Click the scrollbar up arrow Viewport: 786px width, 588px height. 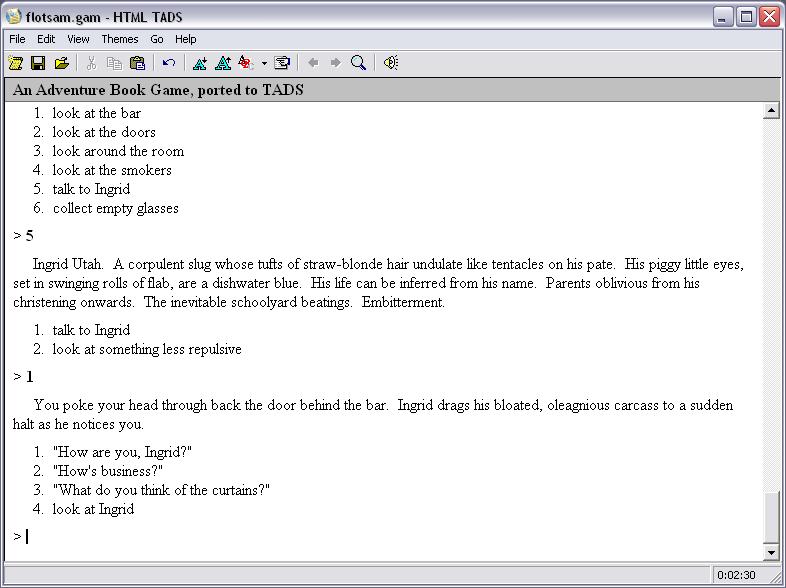pyautogui.click(x=771, y=110)
